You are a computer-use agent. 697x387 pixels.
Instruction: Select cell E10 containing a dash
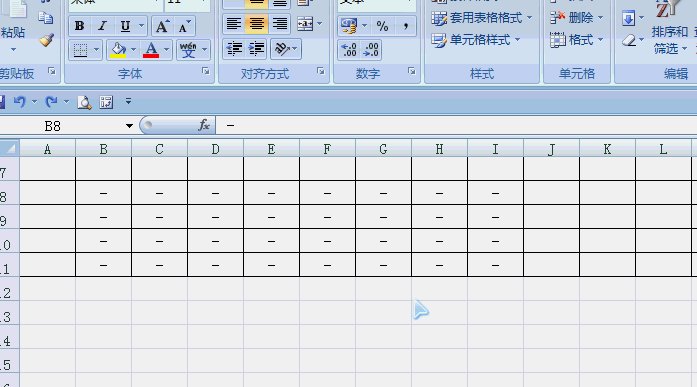[x=272, y=241]
